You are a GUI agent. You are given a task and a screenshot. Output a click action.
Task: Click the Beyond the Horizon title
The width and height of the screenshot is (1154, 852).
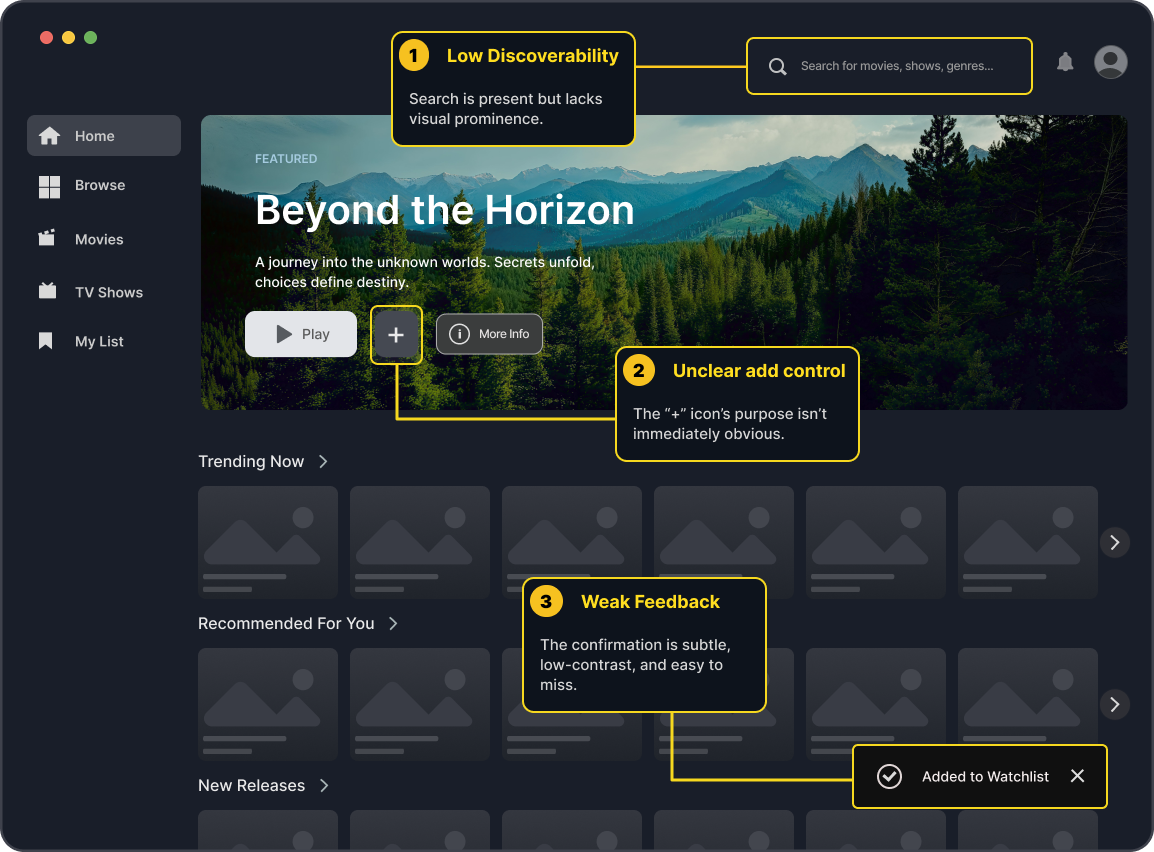(445, 210)
